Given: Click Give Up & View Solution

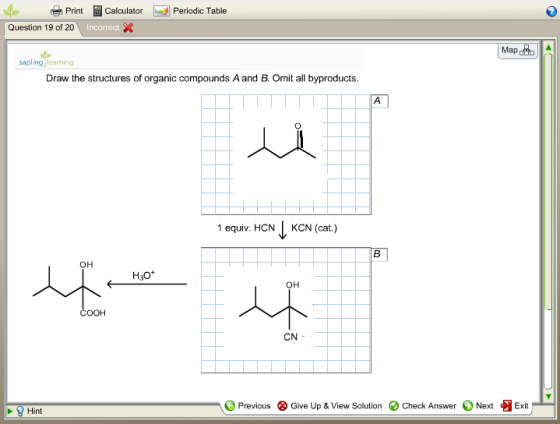Looking at the screenshot, I should (330, 406).
